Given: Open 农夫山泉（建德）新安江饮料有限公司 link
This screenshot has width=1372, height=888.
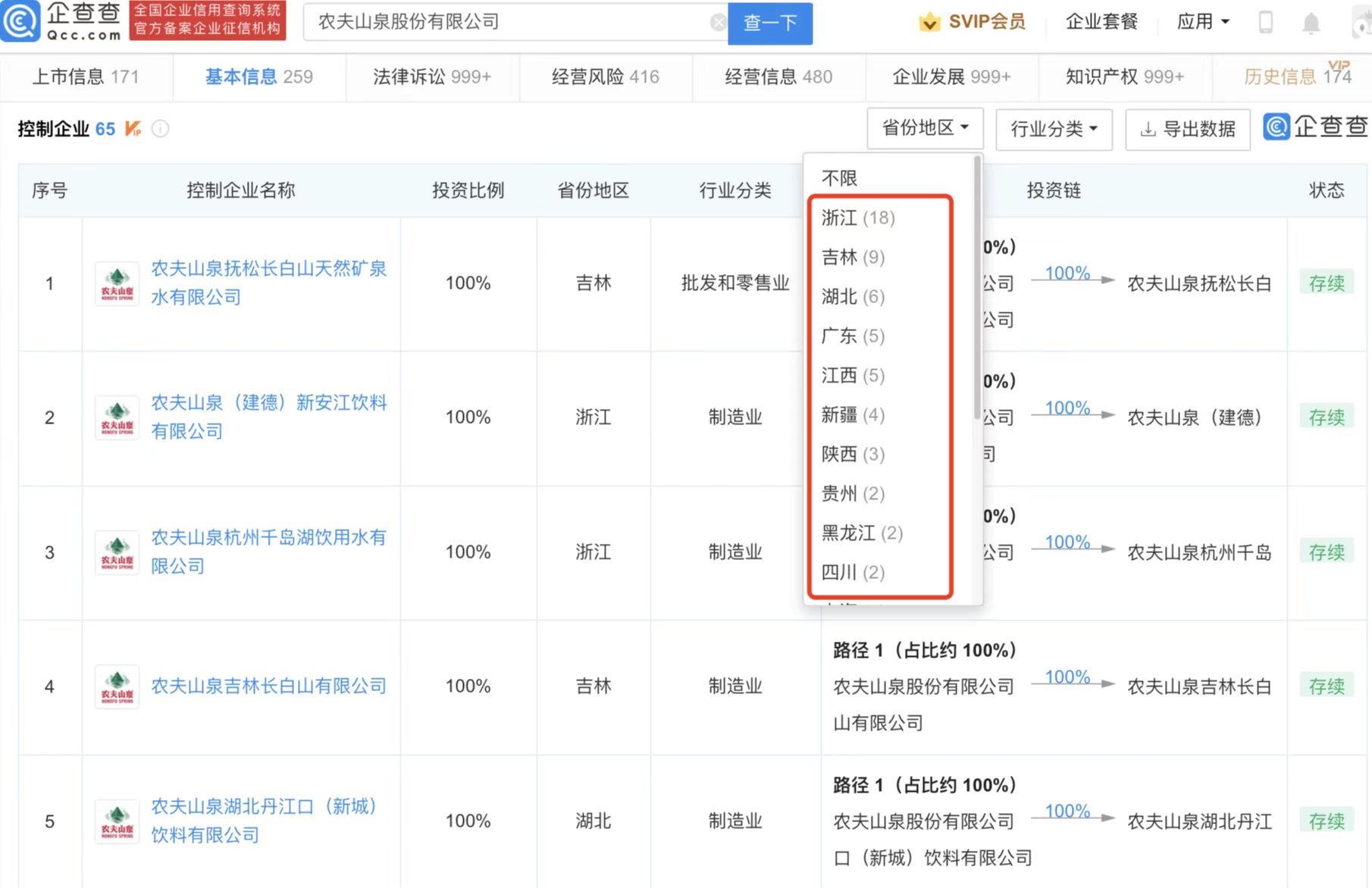Looking at the screenshot, I should point(269,417).
